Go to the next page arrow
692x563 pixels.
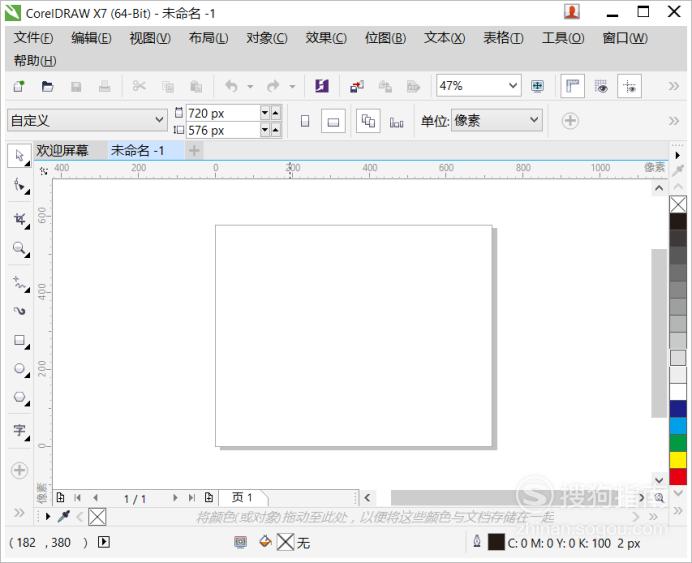(x=175, y=498)
